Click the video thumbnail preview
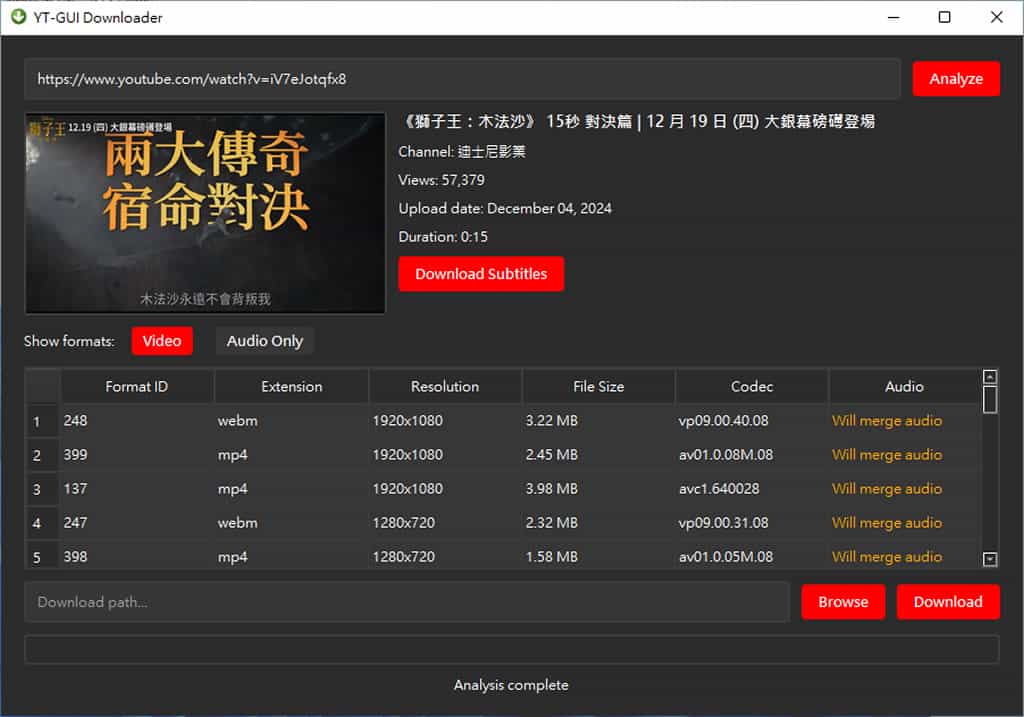 (x=205, y=213)
